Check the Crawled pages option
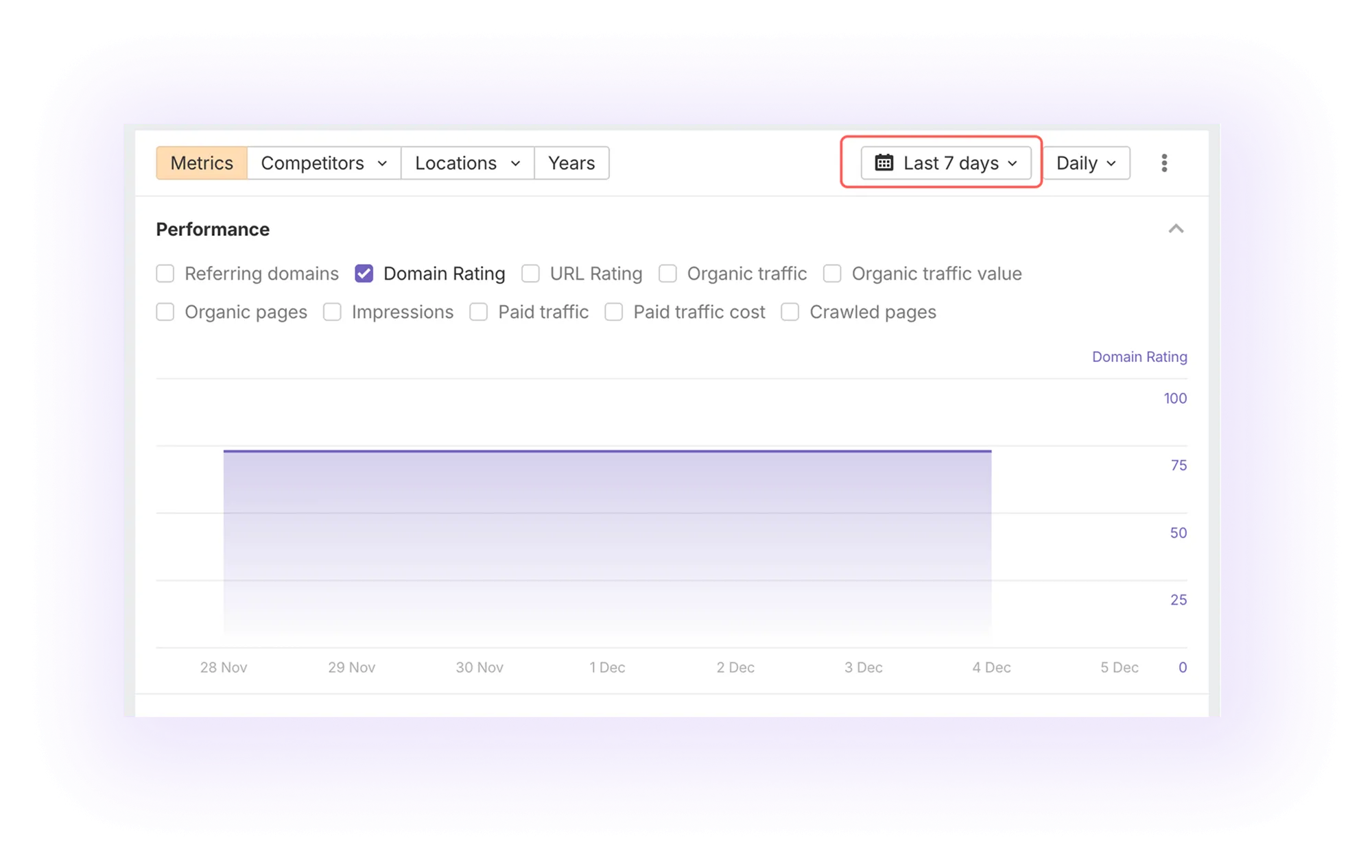Image resolution: width=1372 pixels, height=868 pixels. click(x=789, y=312)
